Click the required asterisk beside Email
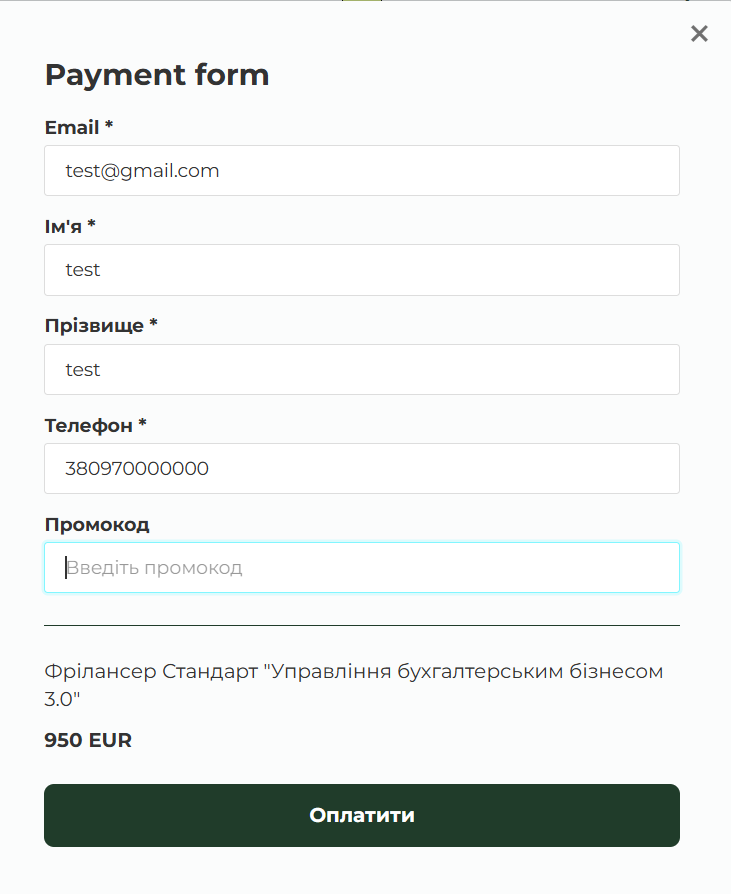 (x=109, y=127)
